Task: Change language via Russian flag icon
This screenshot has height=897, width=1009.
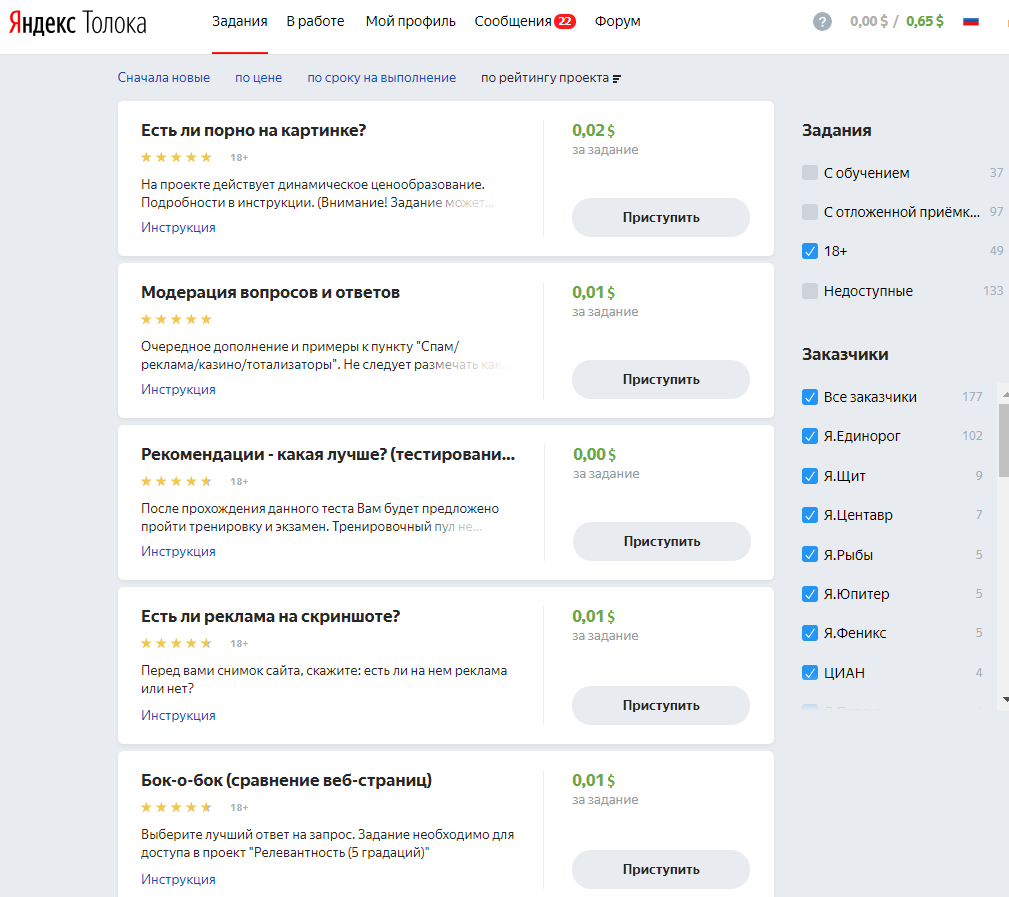Action: [x=970, y=22]
